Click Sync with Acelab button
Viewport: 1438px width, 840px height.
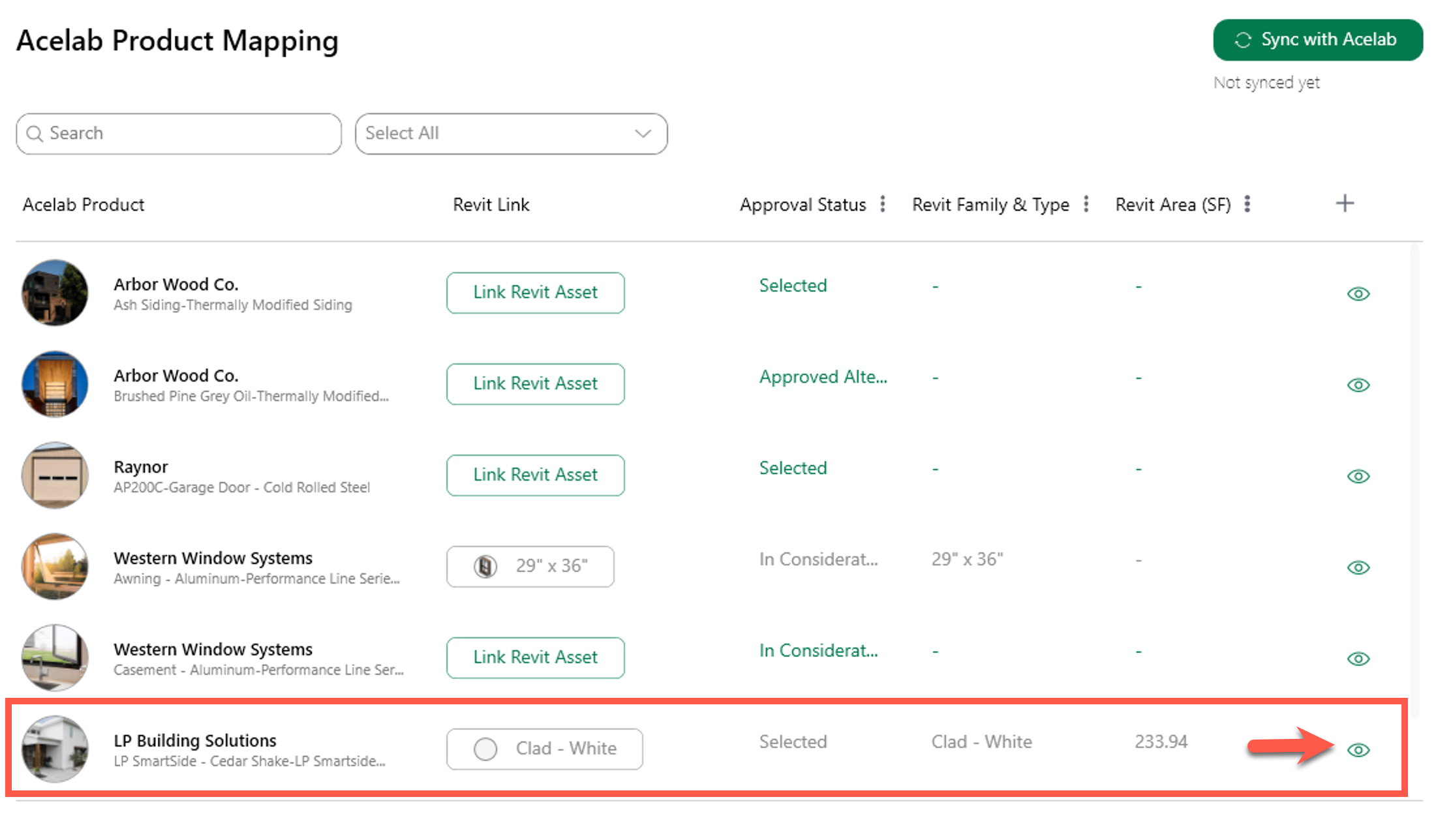click(1317, 40)
